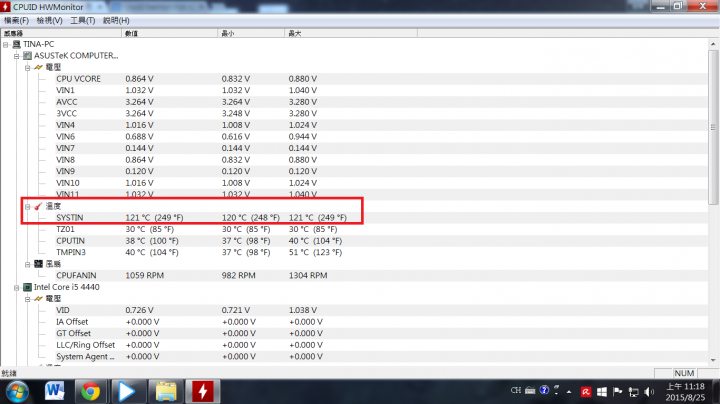720x404 pixels.
Task: Click the Intel Core i5 processor icon
Action: click(x=28, y=287)
